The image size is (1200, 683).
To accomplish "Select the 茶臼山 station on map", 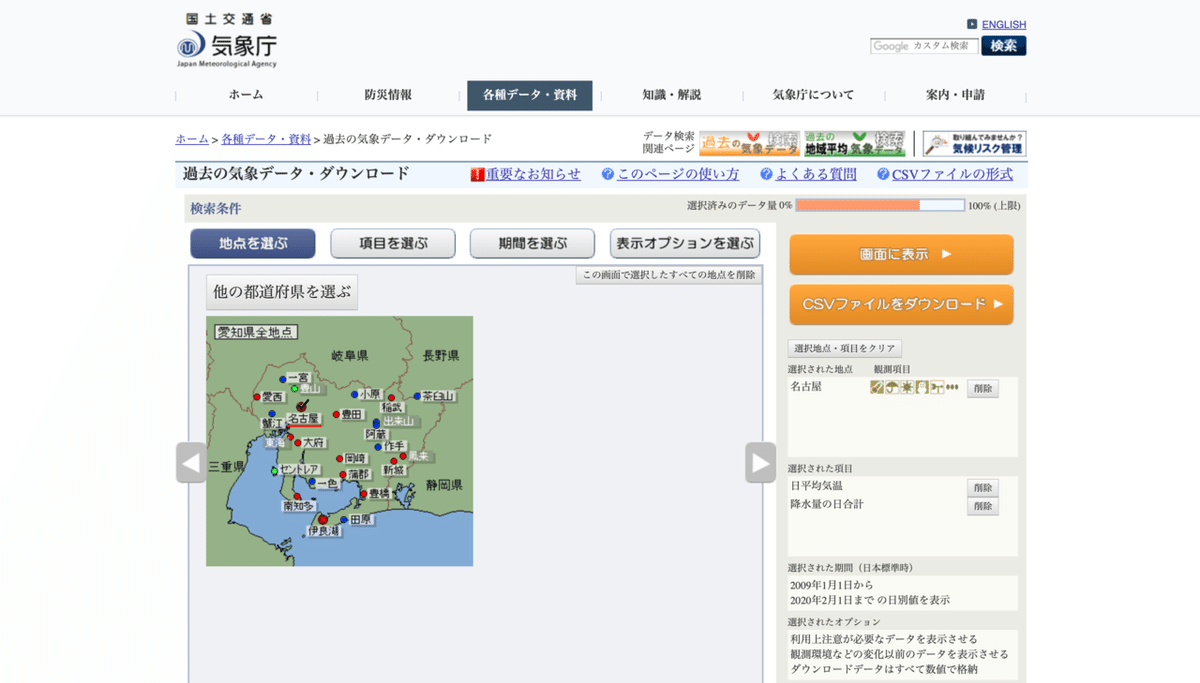I will click(417, 396).
